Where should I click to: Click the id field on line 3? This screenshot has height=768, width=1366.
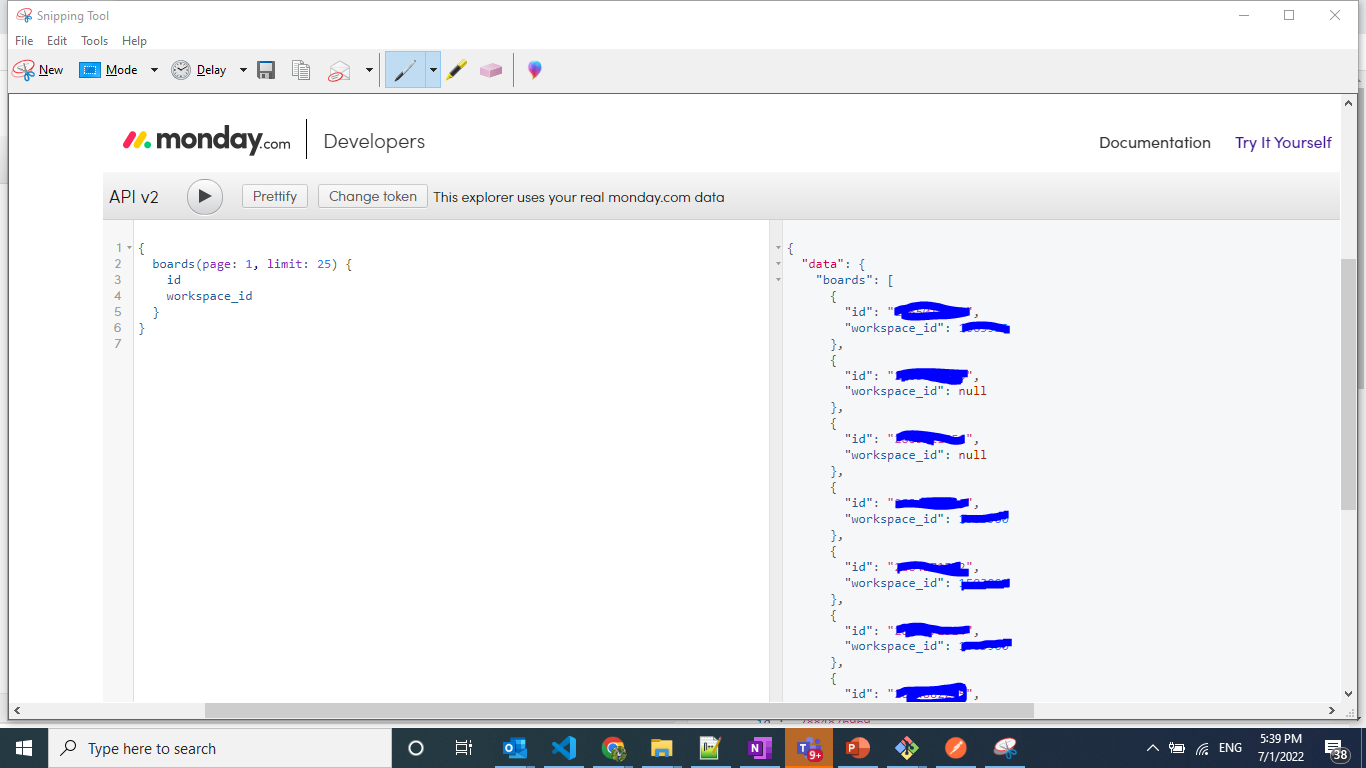pyautogui.click(x=174, y=280)
